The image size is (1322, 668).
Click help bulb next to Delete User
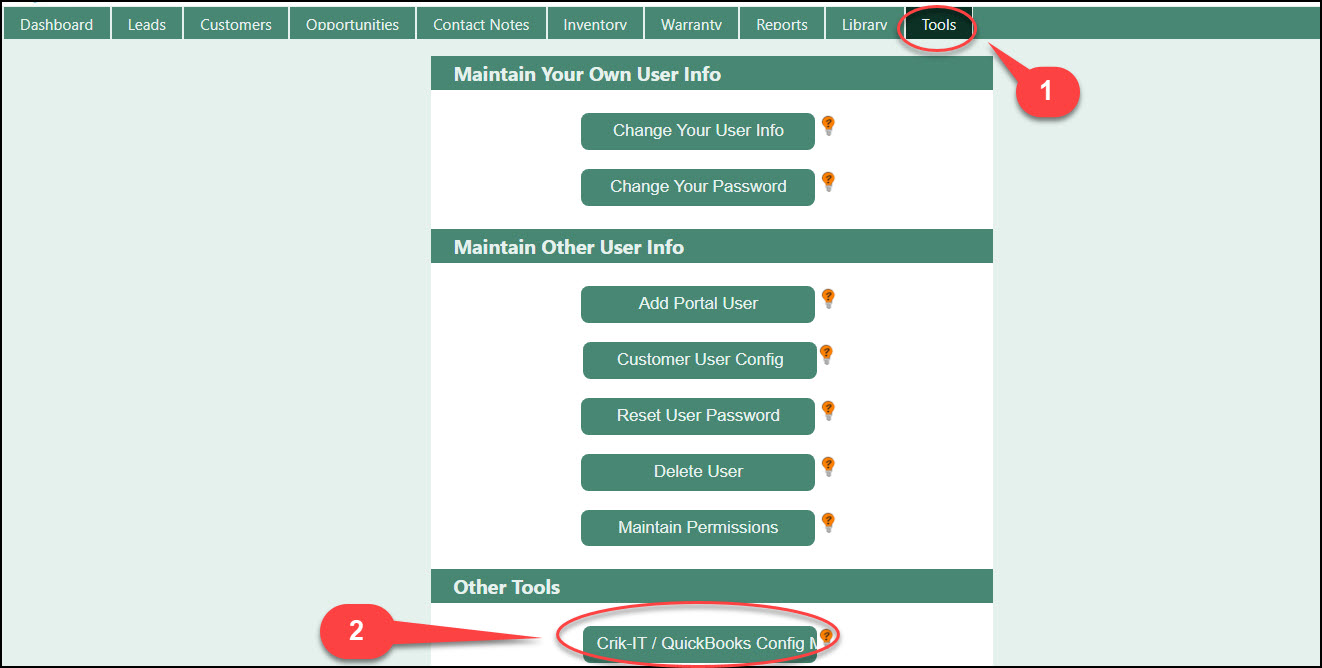828,467
